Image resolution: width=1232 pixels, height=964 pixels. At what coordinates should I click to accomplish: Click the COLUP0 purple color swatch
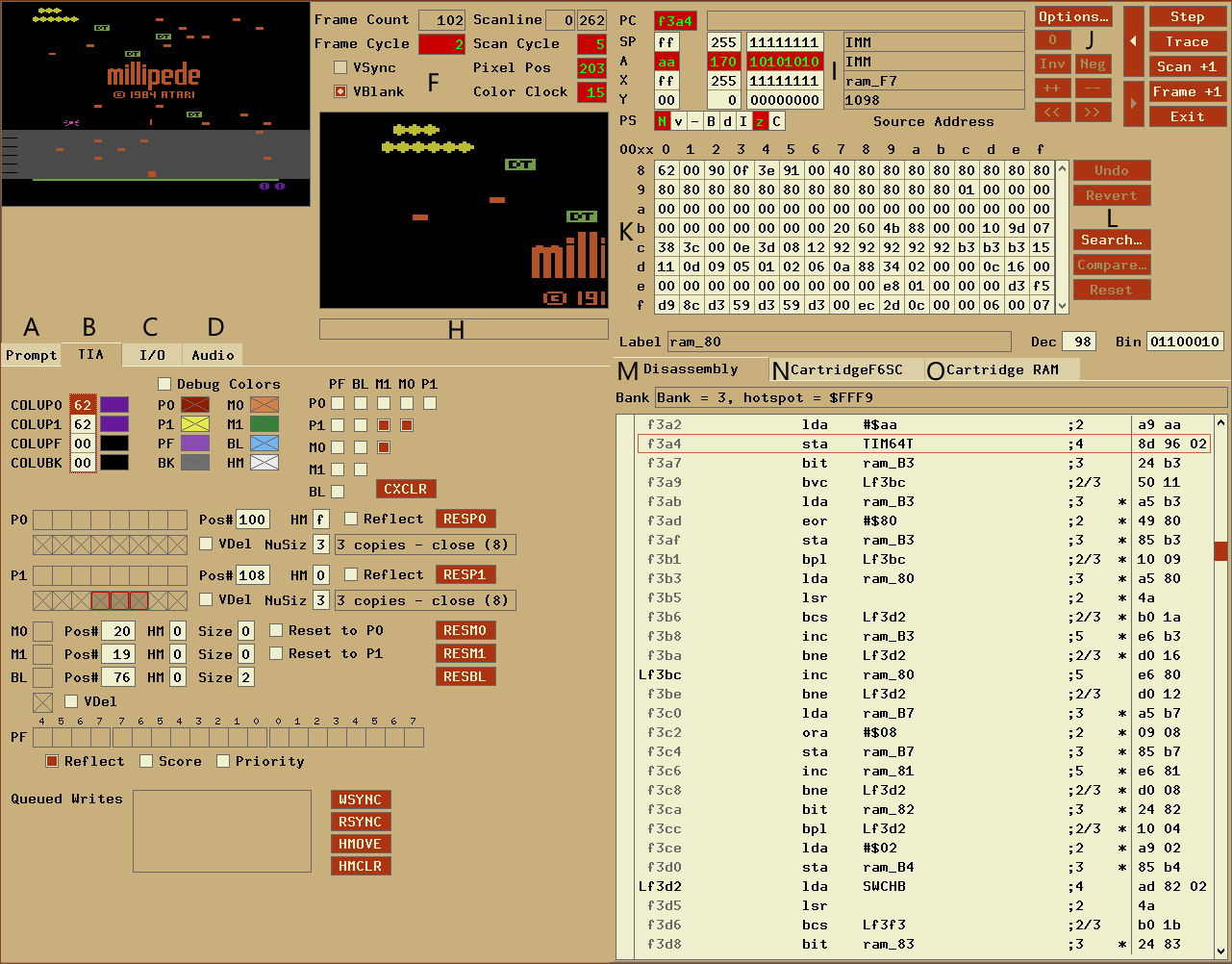coord(114,405)
